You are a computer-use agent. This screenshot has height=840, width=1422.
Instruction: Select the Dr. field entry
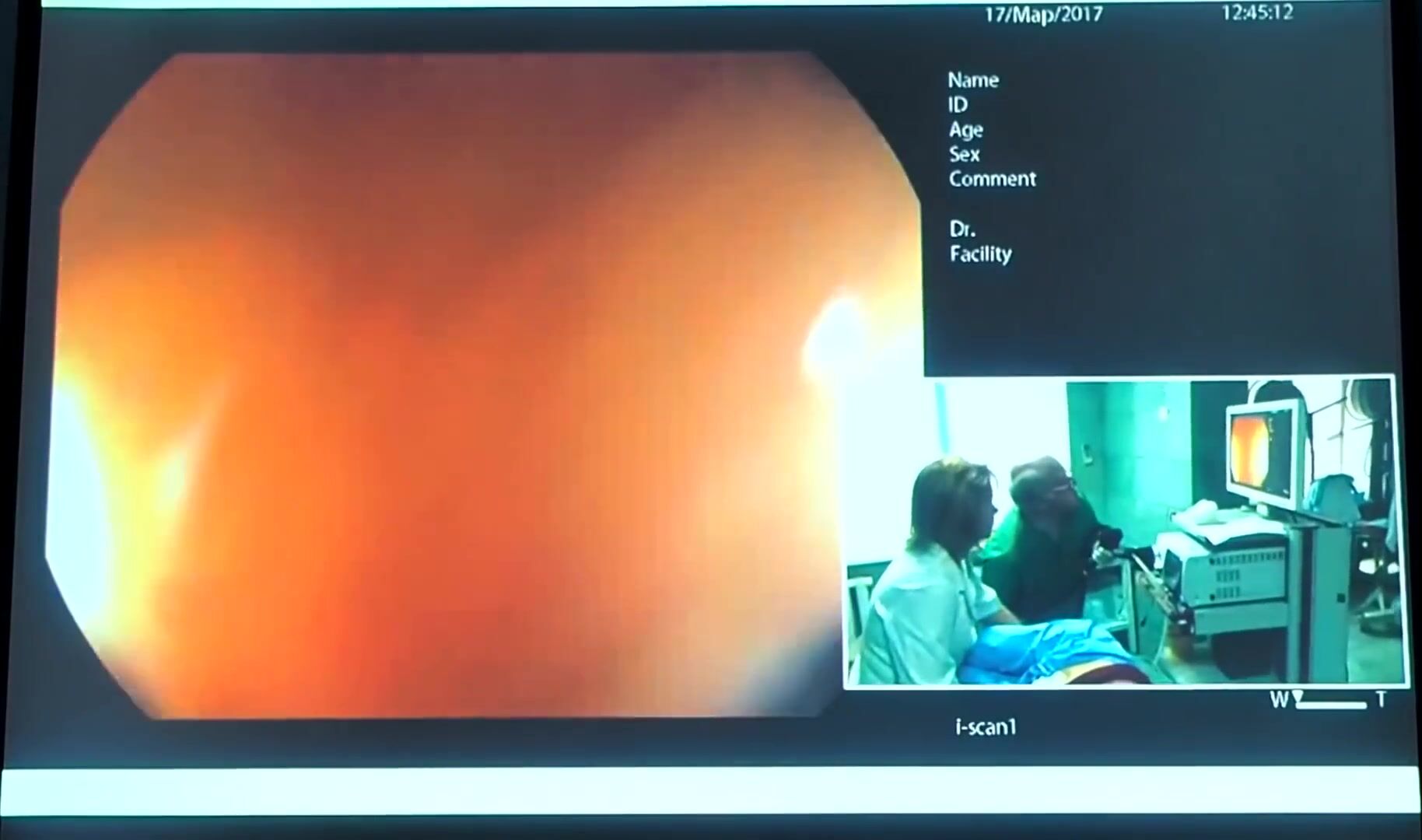961,229
